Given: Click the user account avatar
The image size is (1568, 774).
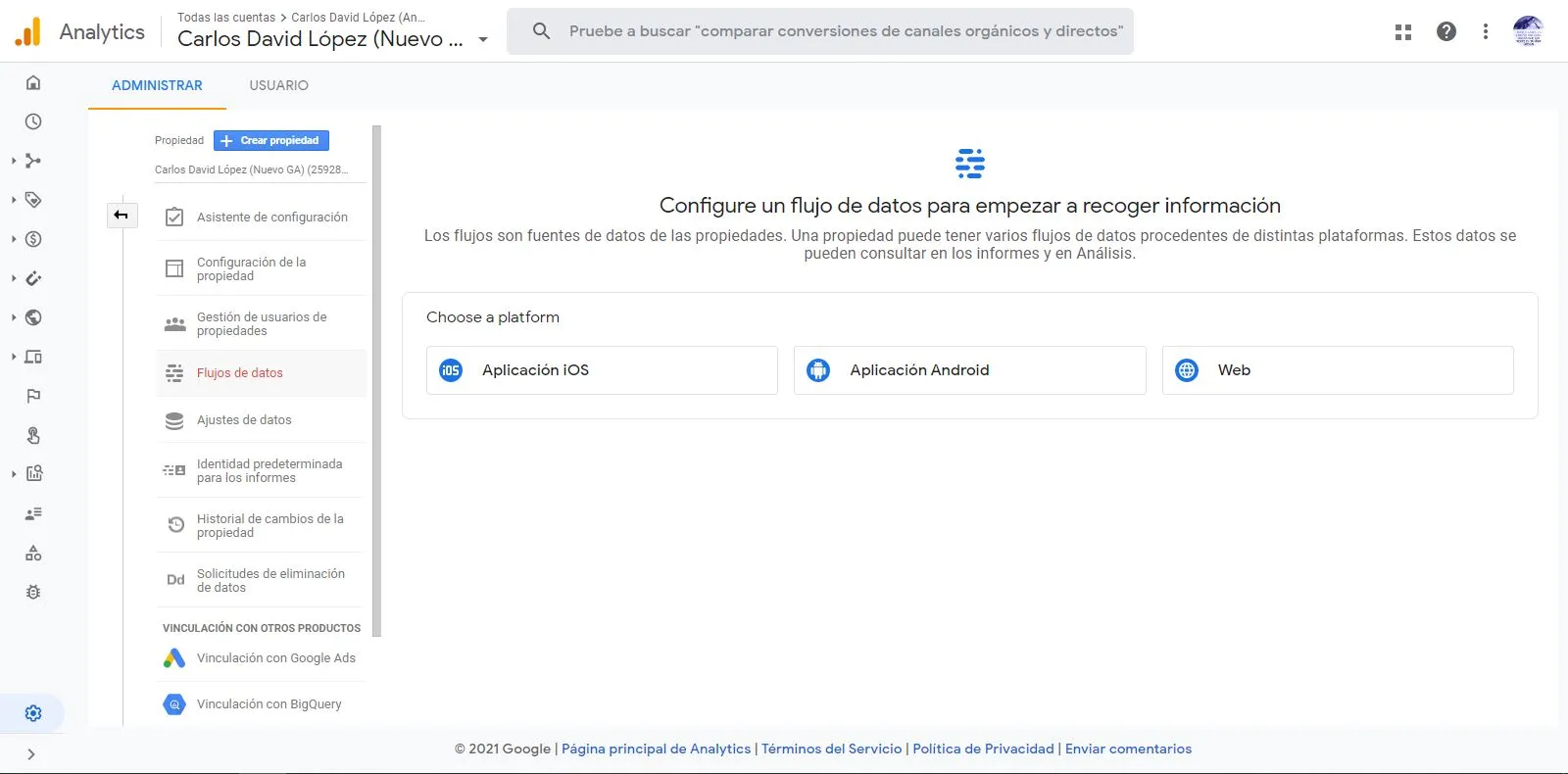Looking at the screenshot, I should (1528, 31).
